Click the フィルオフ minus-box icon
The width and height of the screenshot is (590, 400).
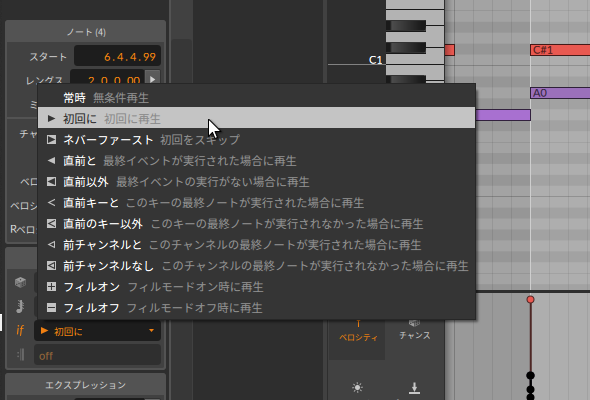point(52,308)
